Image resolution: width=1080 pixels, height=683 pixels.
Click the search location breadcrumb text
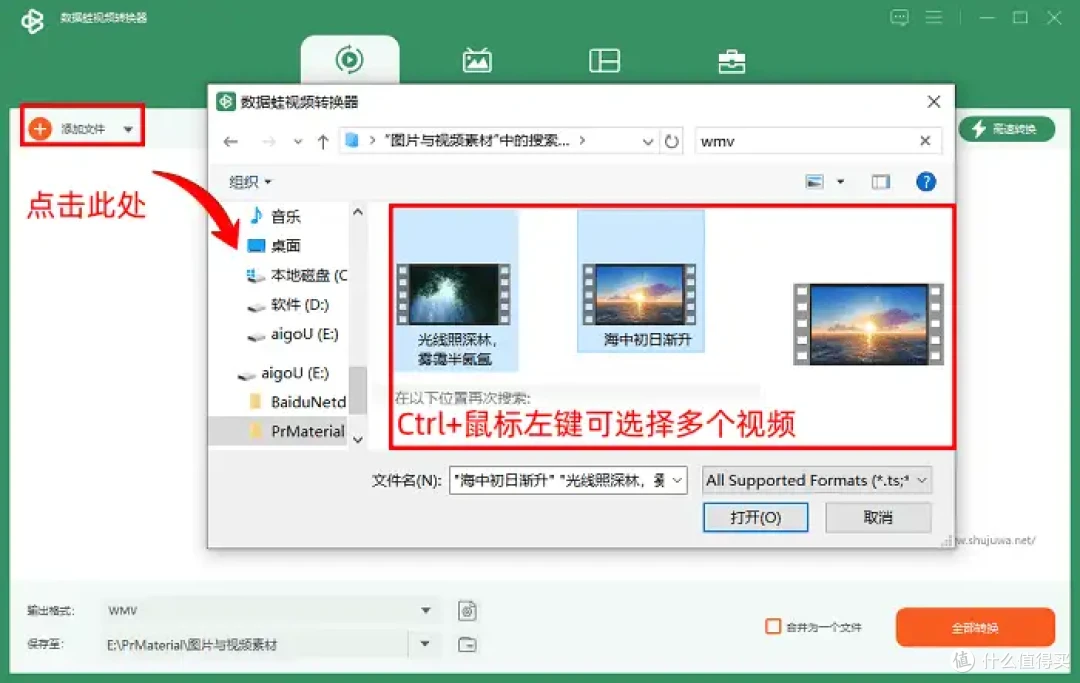[x=477, y=140]
